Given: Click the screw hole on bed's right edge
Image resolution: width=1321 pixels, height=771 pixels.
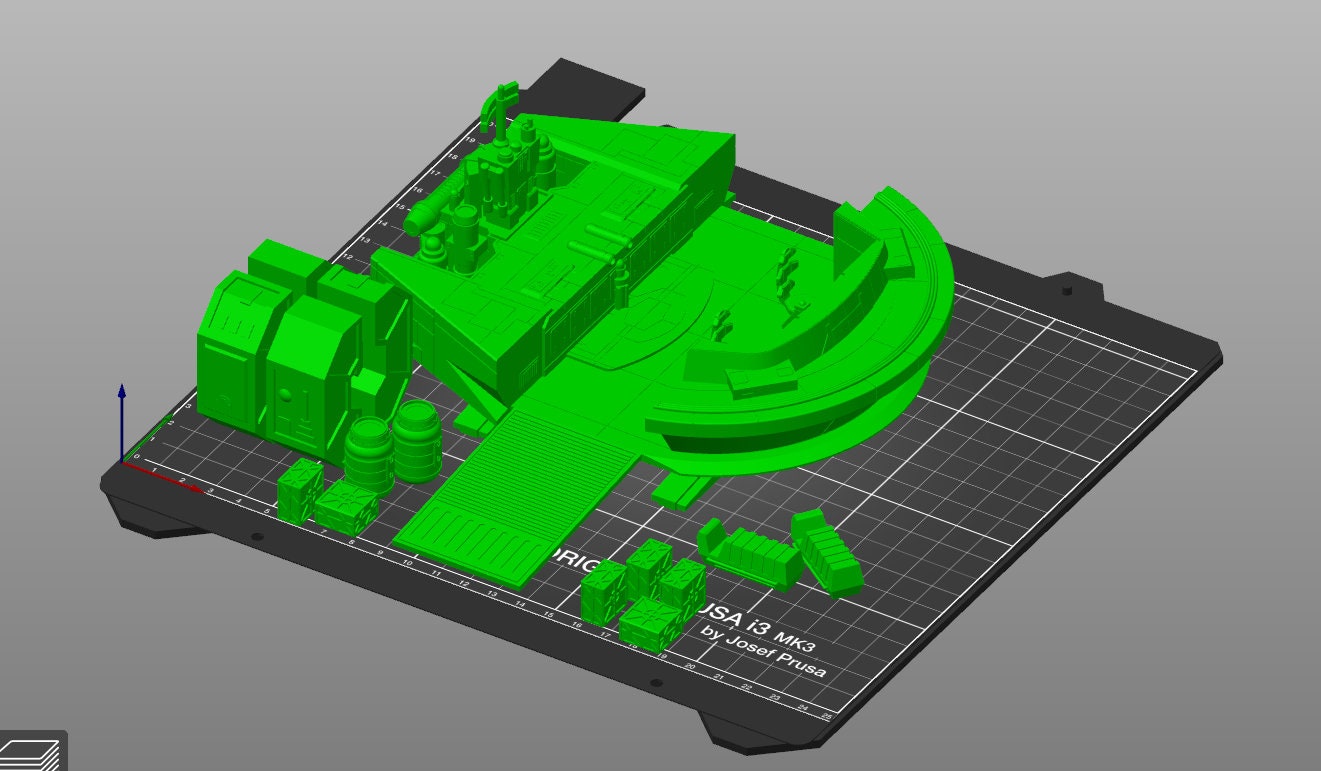Looking at the screenshot, I should point(1066,290).
